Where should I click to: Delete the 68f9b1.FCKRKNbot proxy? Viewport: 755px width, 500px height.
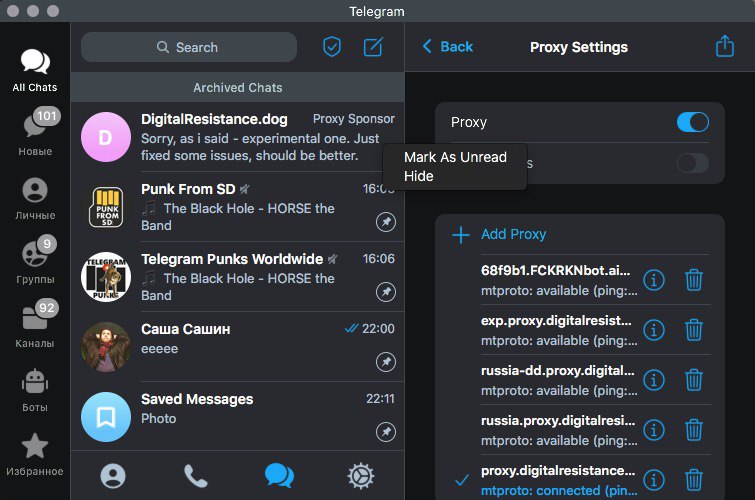694,280
